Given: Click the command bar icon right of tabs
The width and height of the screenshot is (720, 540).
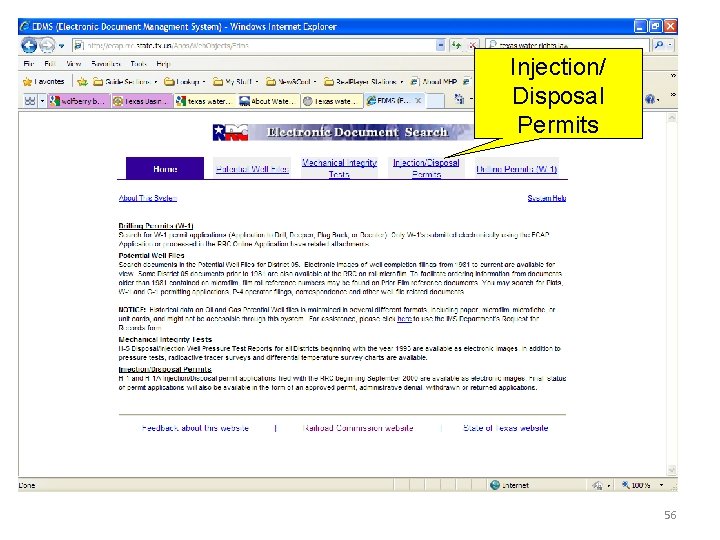Looking at the screenshot, I should pos(459,98).
